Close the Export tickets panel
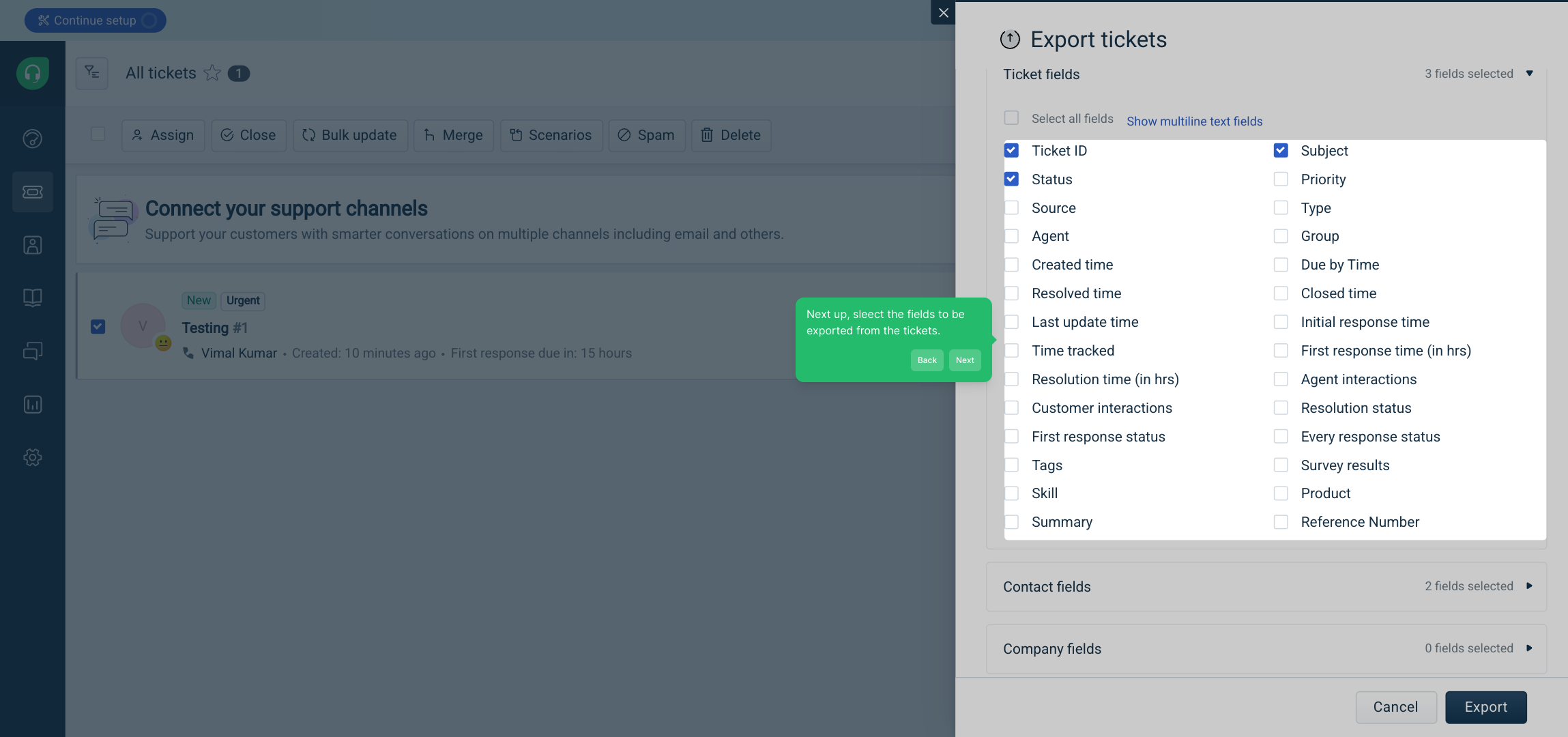 943,12
